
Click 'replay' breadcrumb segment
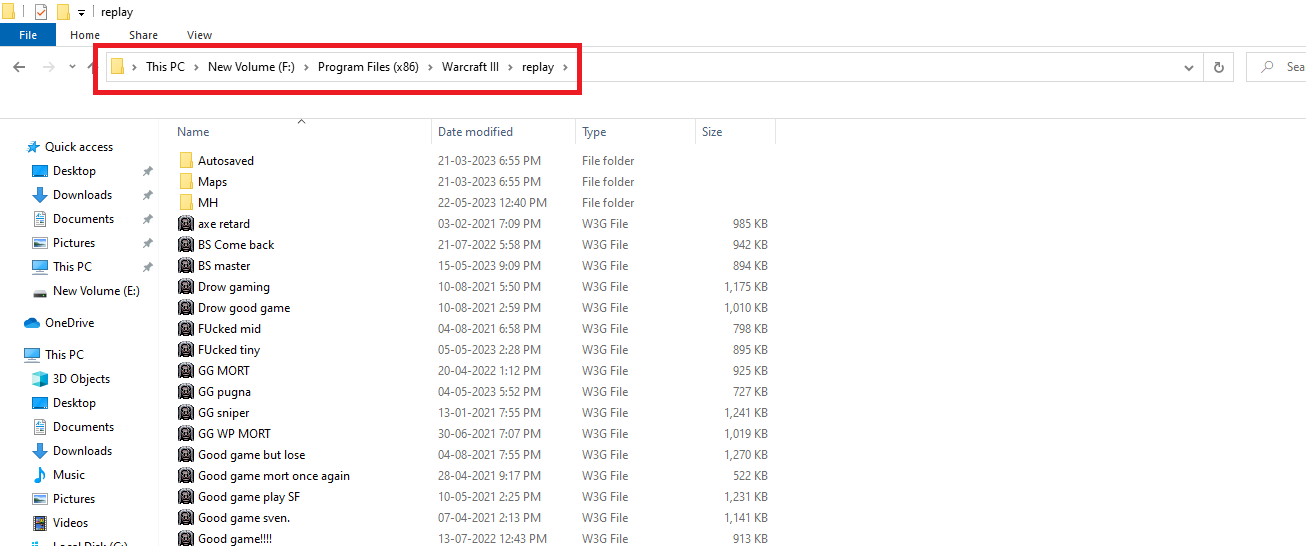(x=538, y=67)
